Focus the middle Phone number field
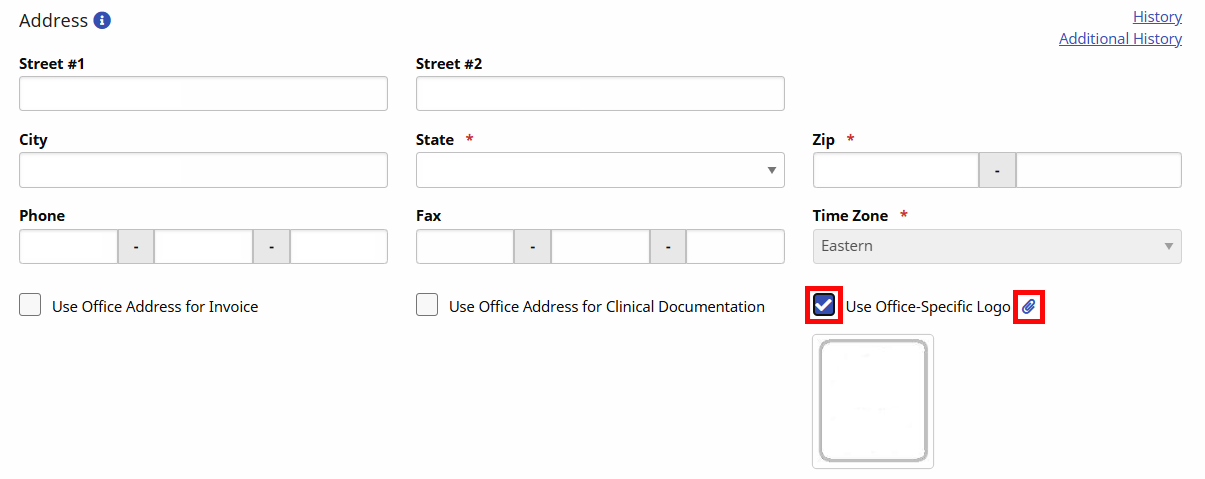Screen dimensions: 1205x479 click(x=203, y=246)
